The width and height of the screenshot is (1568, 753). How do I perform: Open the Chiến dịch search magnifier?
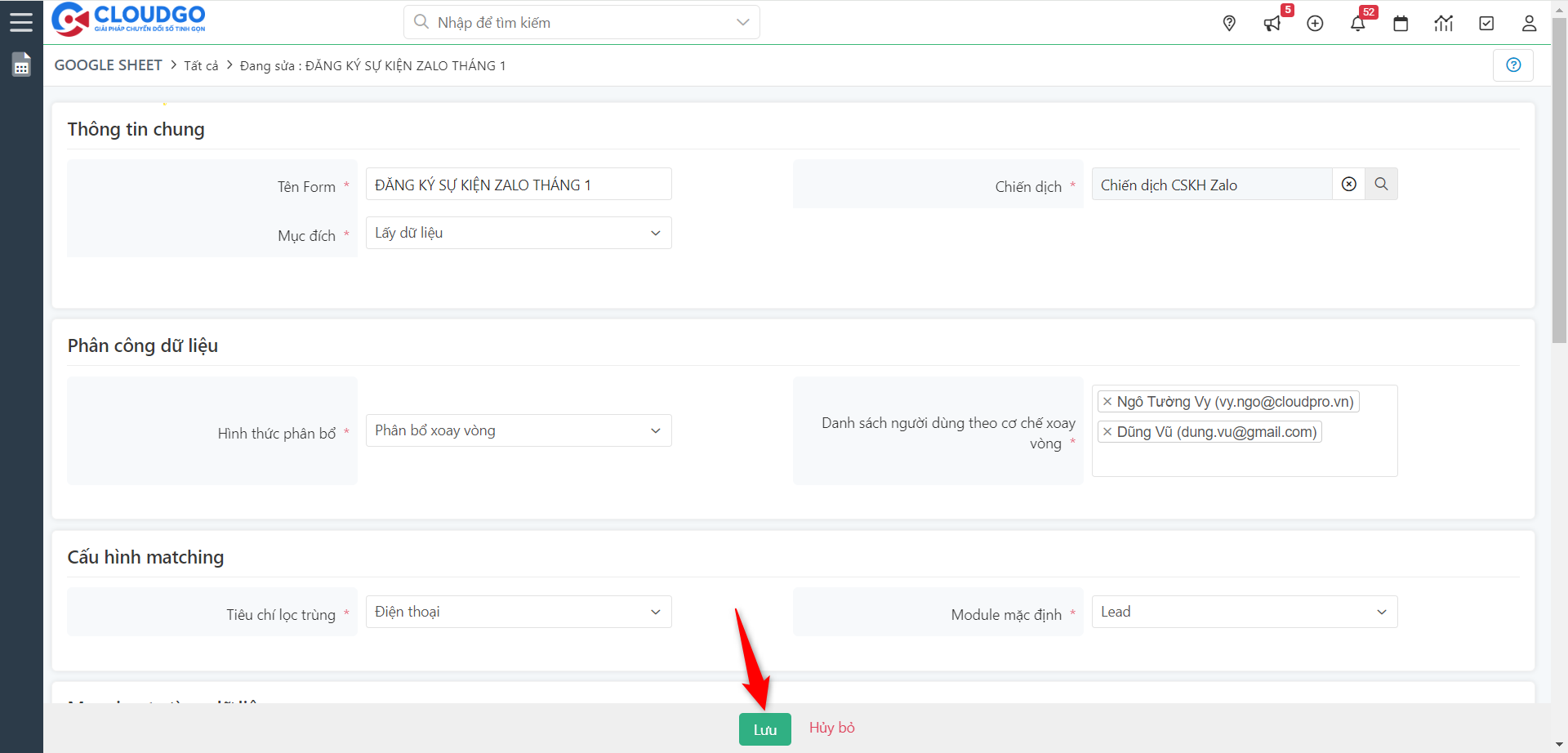point(1381,184)
